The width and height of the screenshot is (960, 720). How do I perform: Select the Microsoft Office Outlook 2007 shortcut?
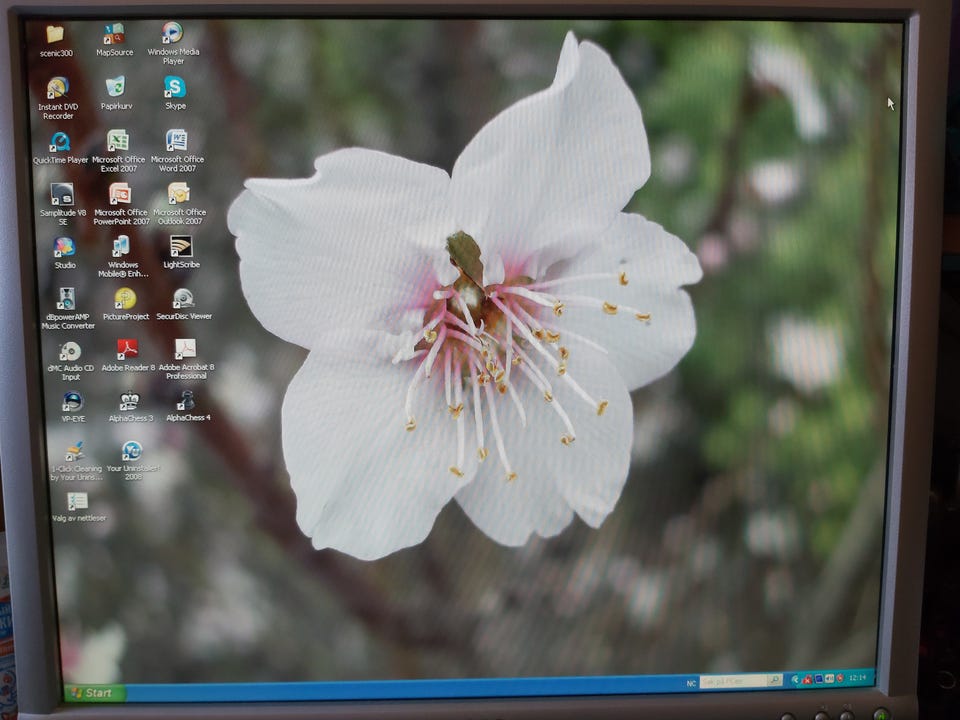(x=179, y=194)
